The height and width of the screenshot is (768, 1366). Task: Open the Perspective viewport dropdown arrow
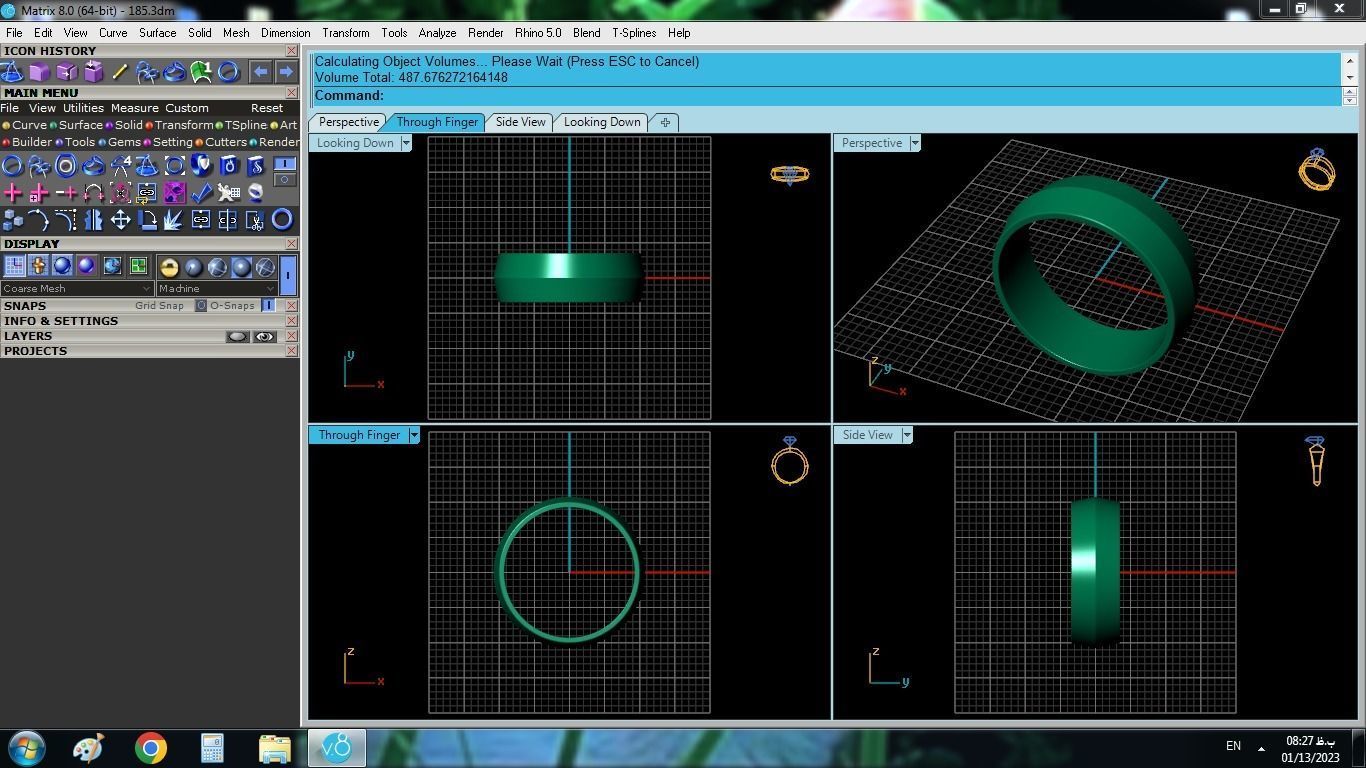tap(914, 143)
